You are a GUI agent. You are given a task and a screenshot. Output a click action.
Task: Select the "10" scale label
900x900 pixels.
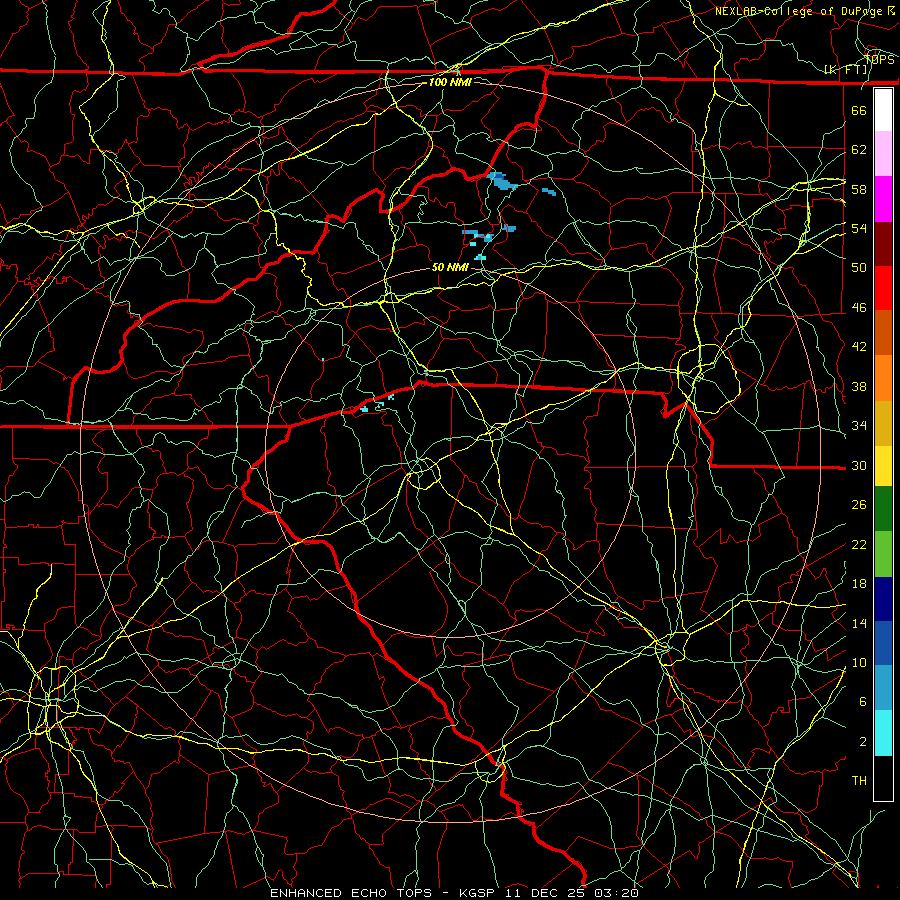tap(859, 663)
